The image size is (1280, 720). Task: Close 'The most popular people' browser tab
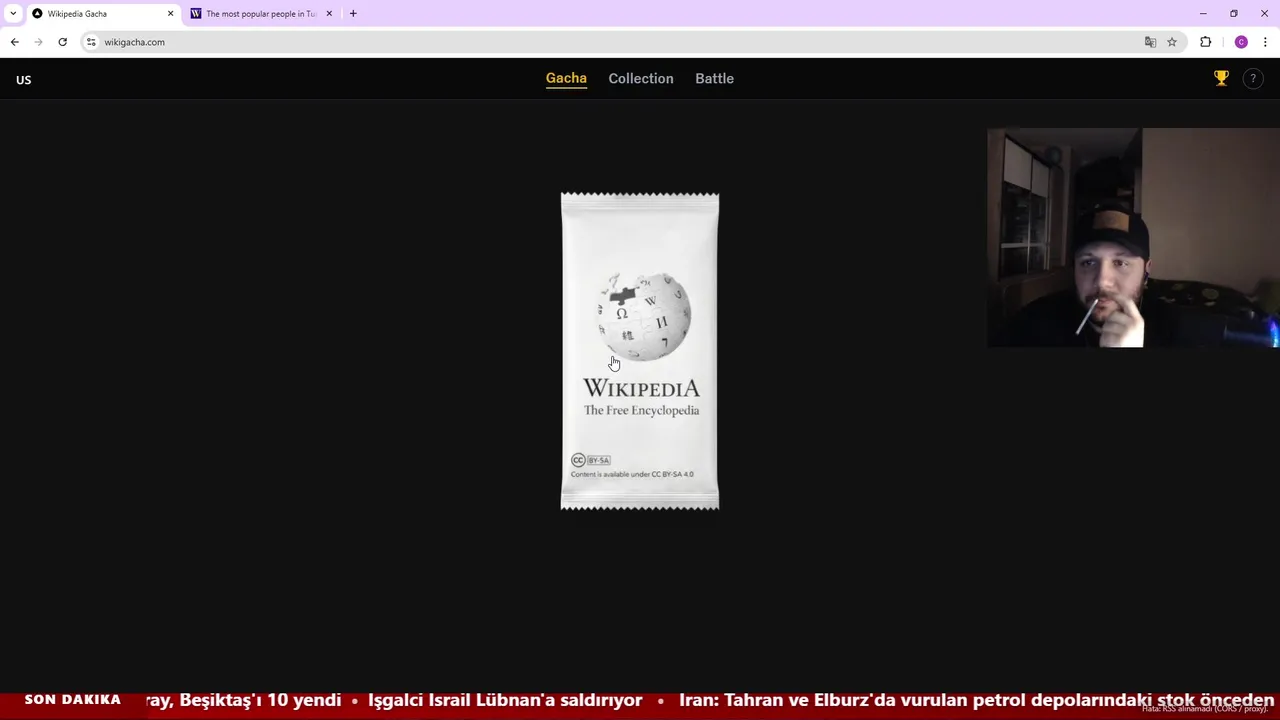coord(329,14)
